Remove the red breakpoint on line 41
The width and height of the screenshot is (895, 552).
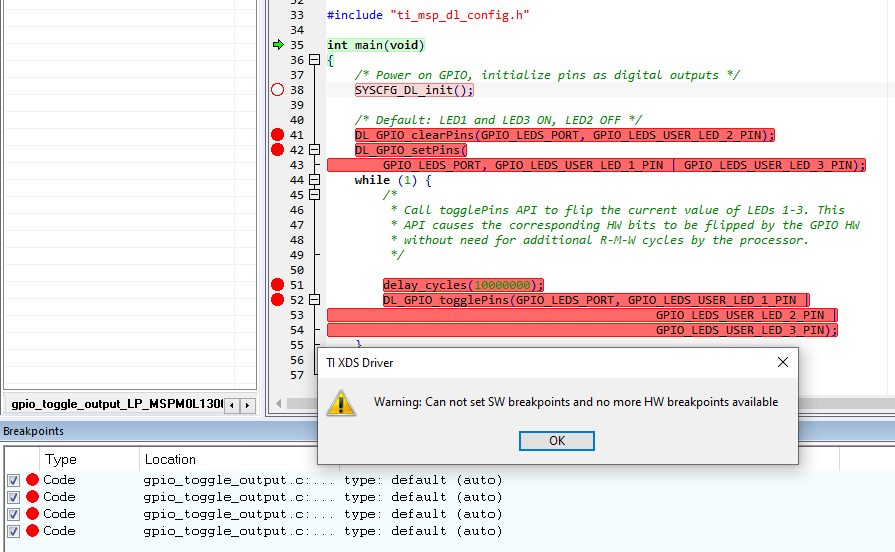[278, 135]
